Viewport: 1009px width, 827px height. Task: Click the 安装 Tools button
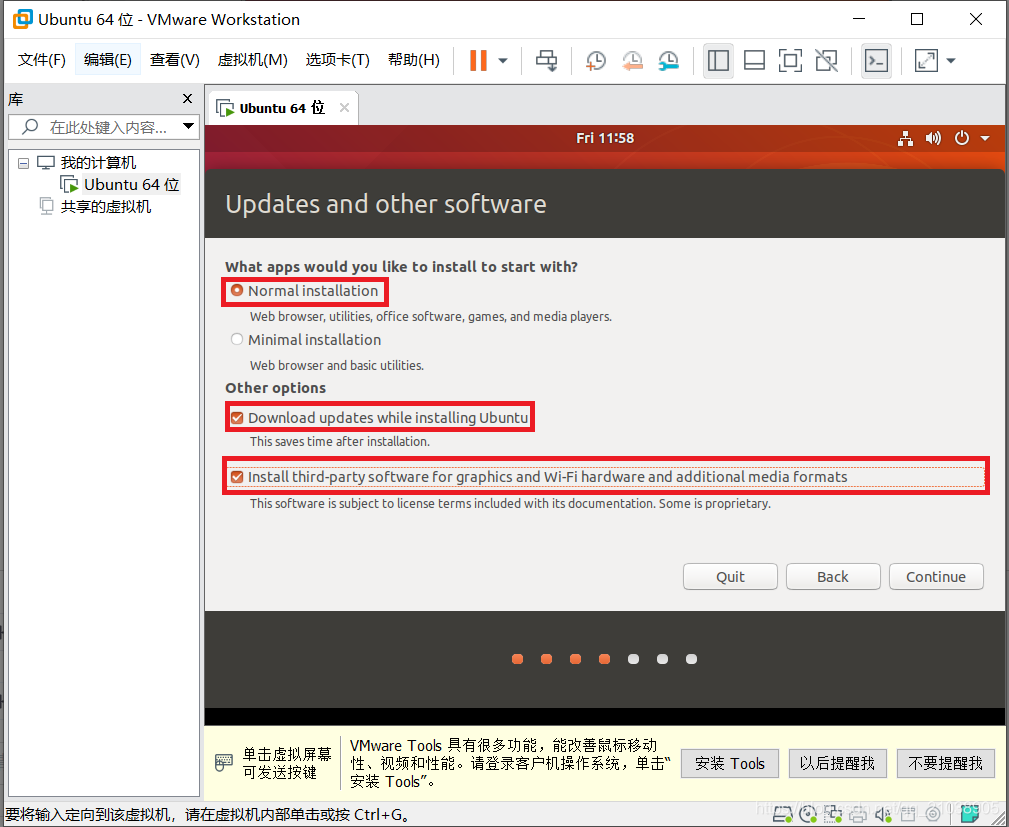pyautogui.click(x=730, y=763)
